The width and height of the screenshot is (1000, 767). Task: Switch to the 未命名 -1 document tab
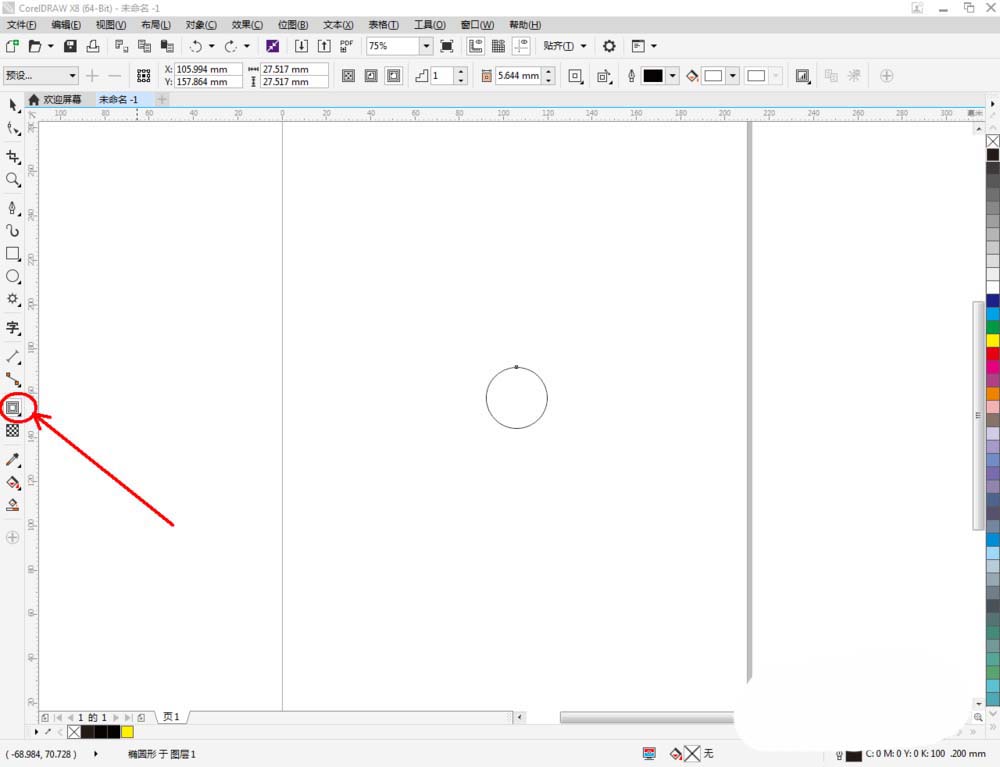point(118,99)
